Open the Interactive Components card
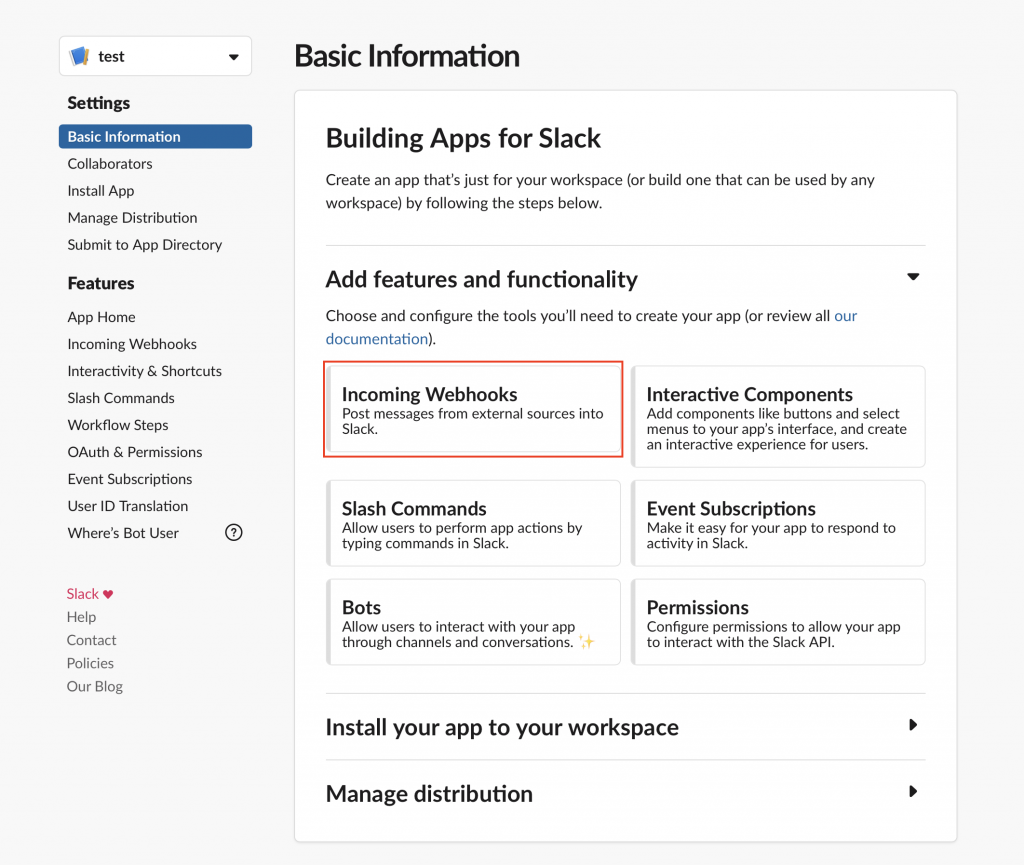Screen dimensions: 1024x865 (778, 416)
